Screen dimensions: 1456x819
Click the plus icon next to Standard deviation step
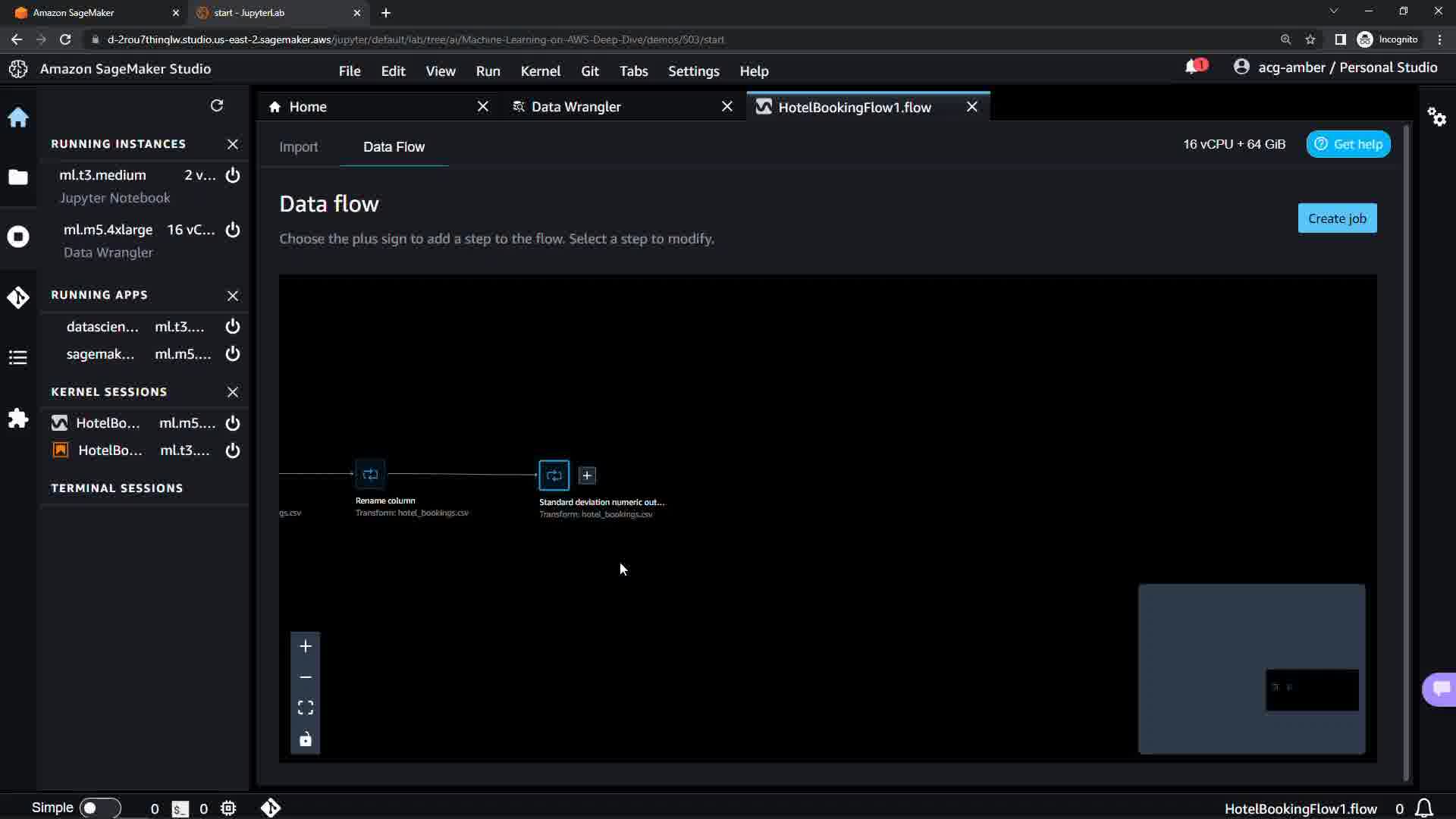587,475
